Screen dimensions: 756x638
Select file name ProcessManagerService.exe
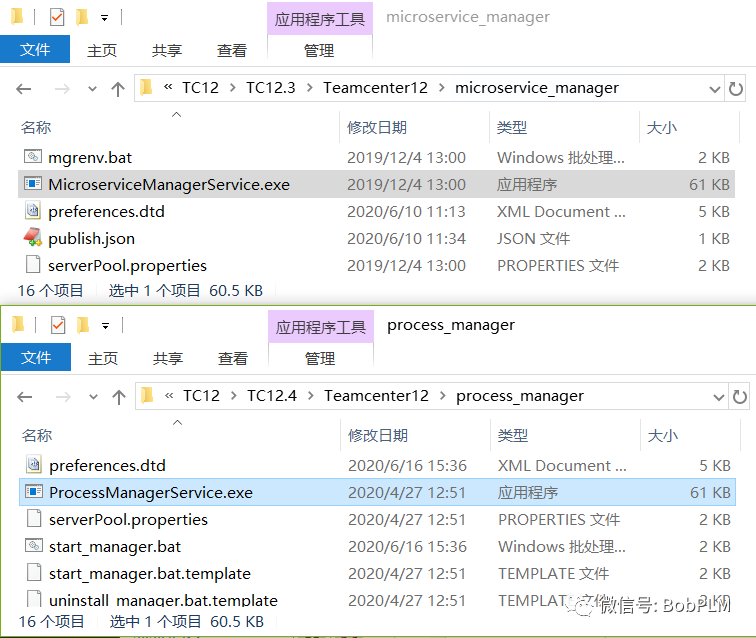[x=151, y=492]
